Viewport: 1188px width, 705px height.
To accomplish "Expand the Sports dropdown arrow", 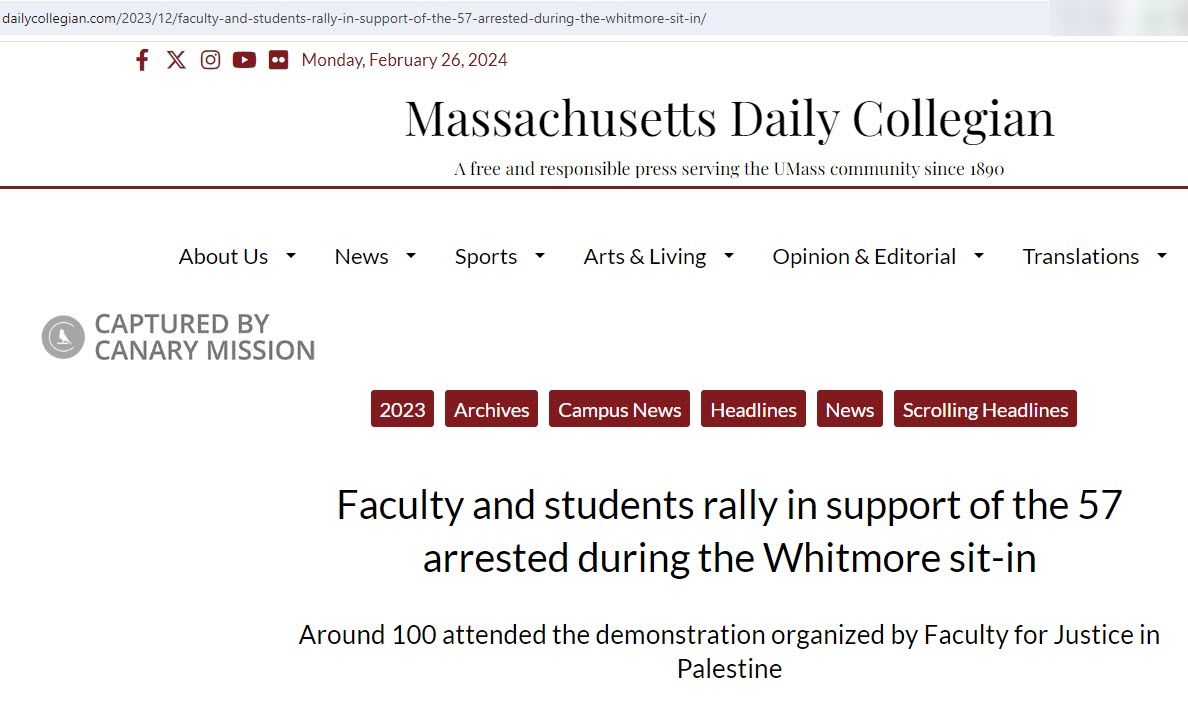I will click(x=540, y=256).
